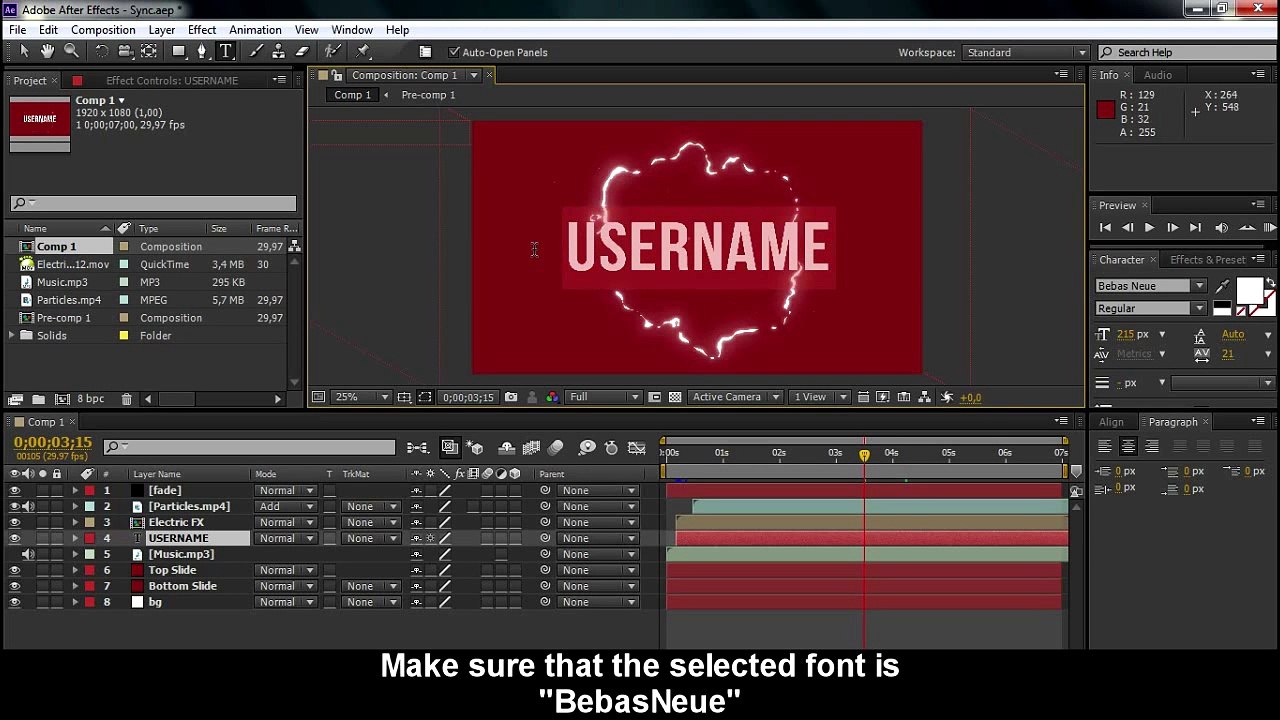Open the Regular font style dropdown
1280x720 pixels.
coord(1151,308)
